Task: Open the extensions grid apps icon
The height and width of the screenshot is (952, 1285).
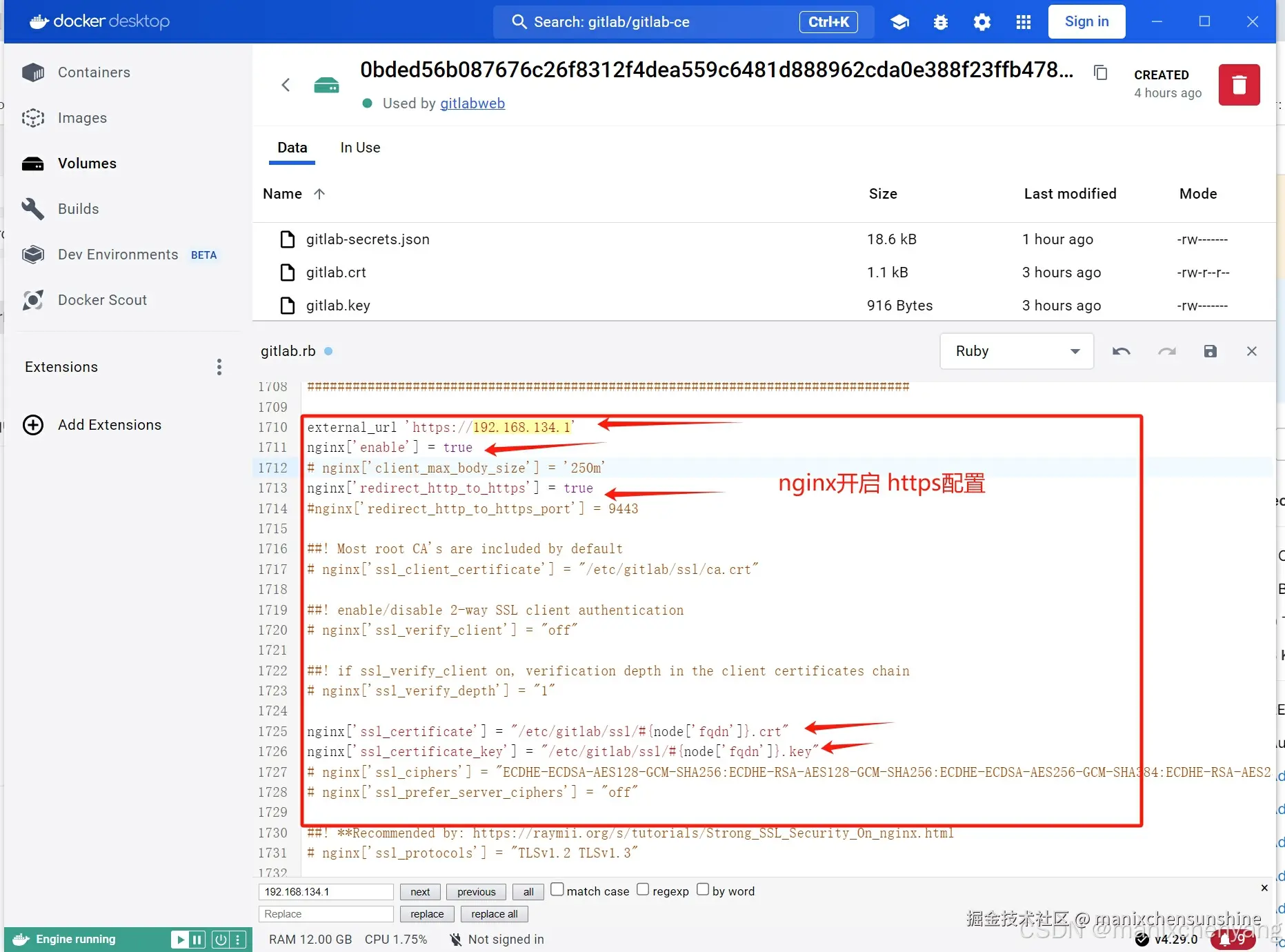Action: tap(1024, 22)
